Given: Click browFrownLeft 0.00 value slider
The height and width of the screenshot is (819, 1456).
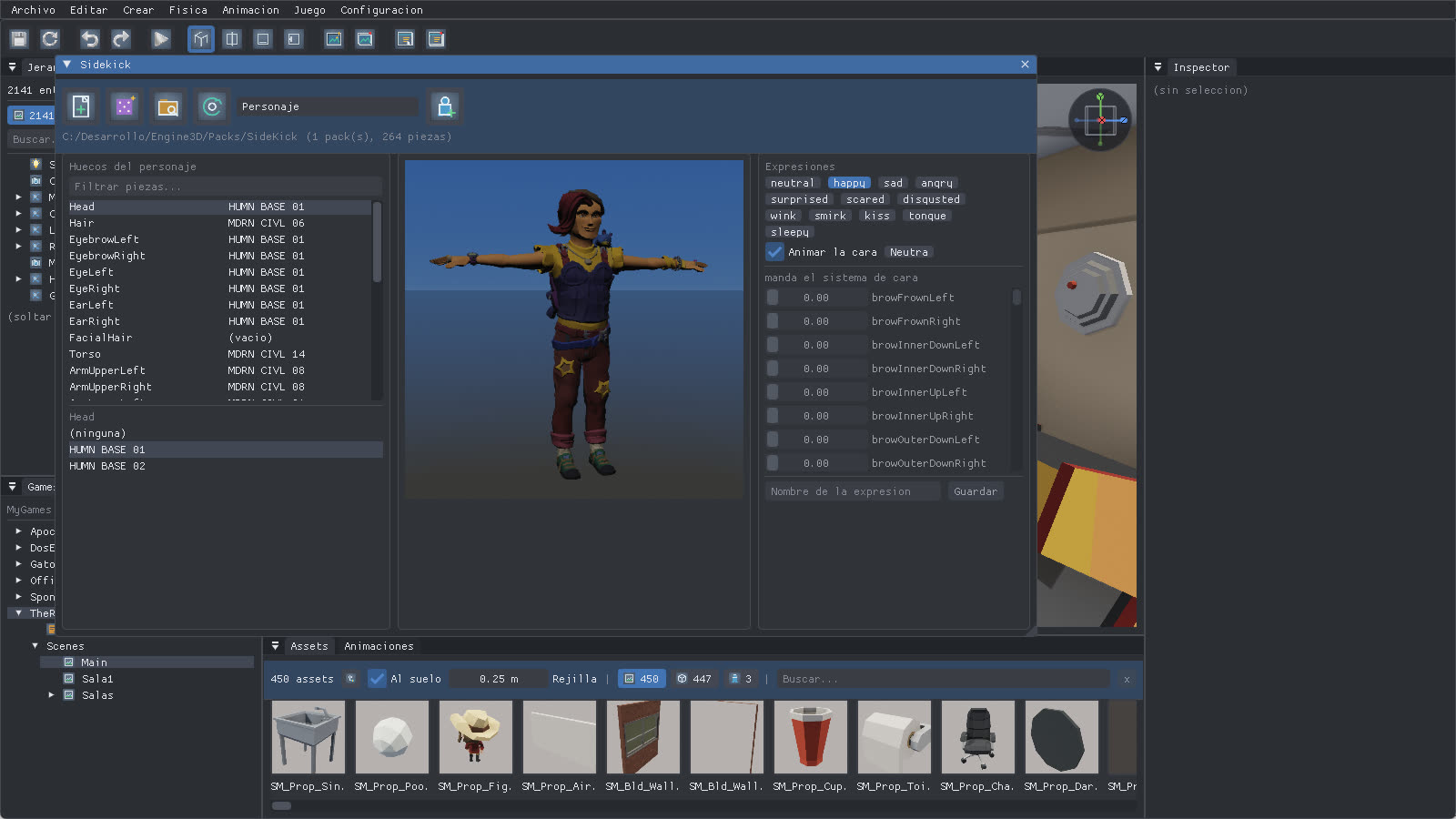Looking at the screenshot, I should point(816,298).
